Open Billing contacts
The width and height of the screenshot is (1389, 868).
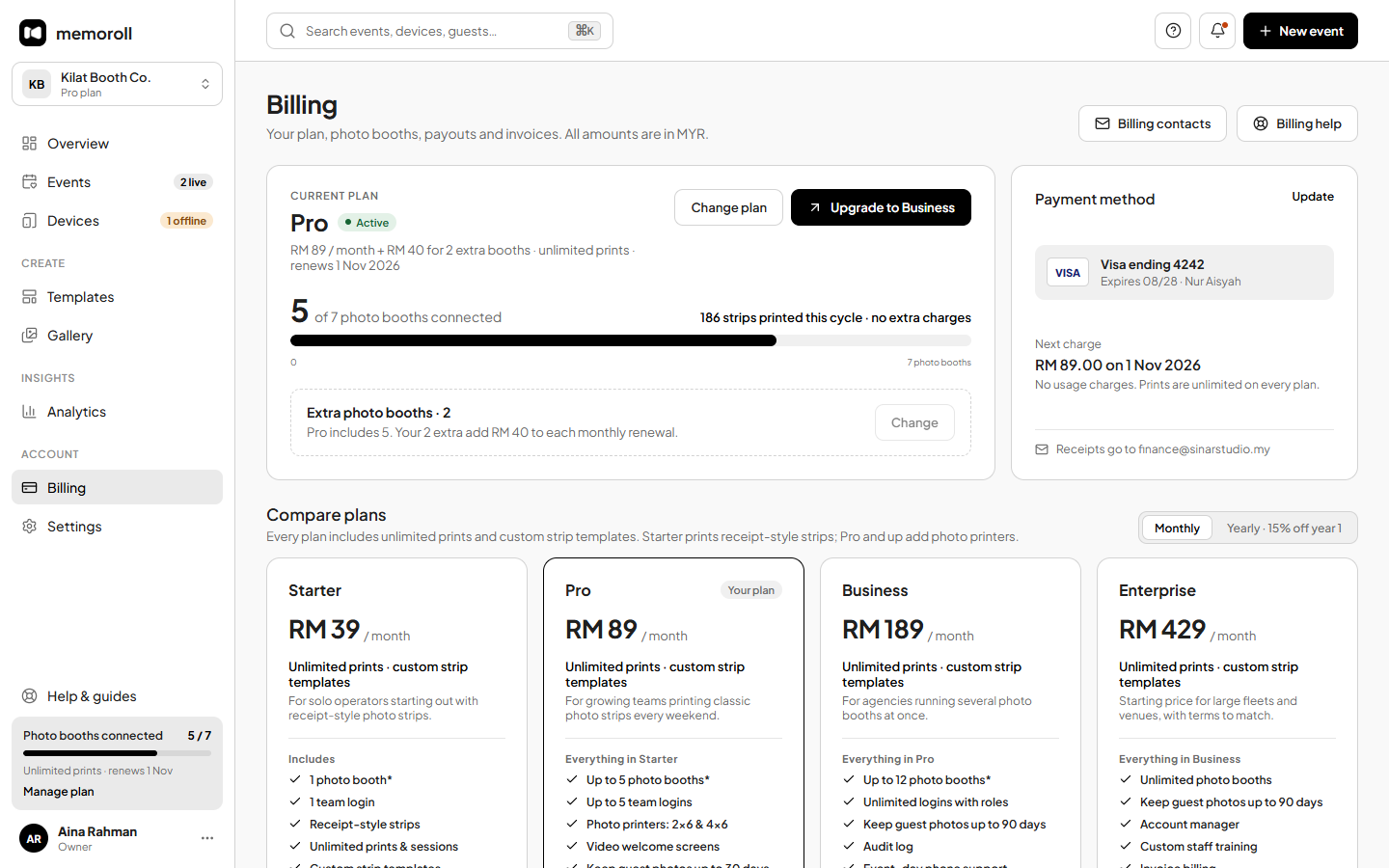click(1153, 123)
